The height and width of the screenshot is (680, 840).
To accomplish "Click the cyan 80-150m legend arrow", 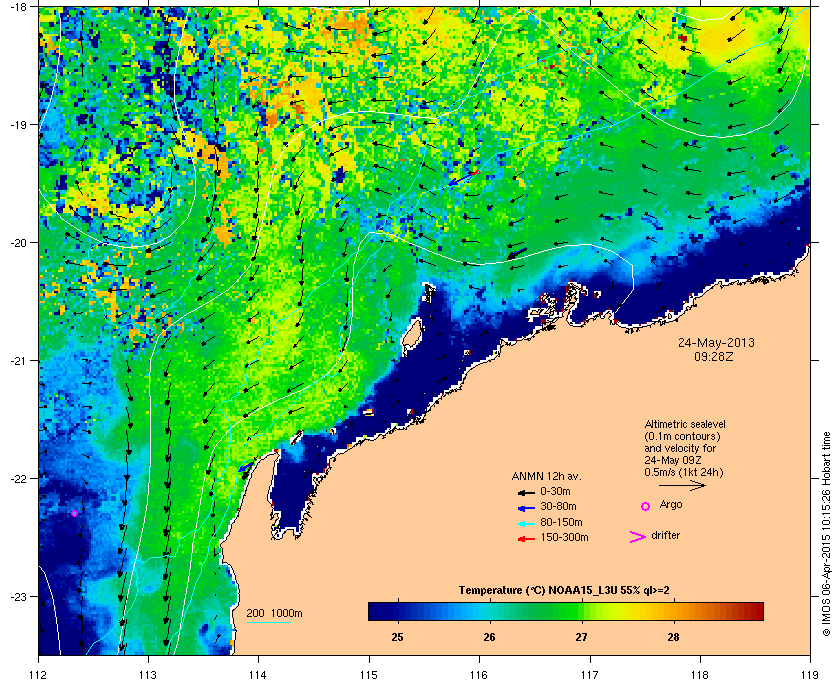I will 526,524.
